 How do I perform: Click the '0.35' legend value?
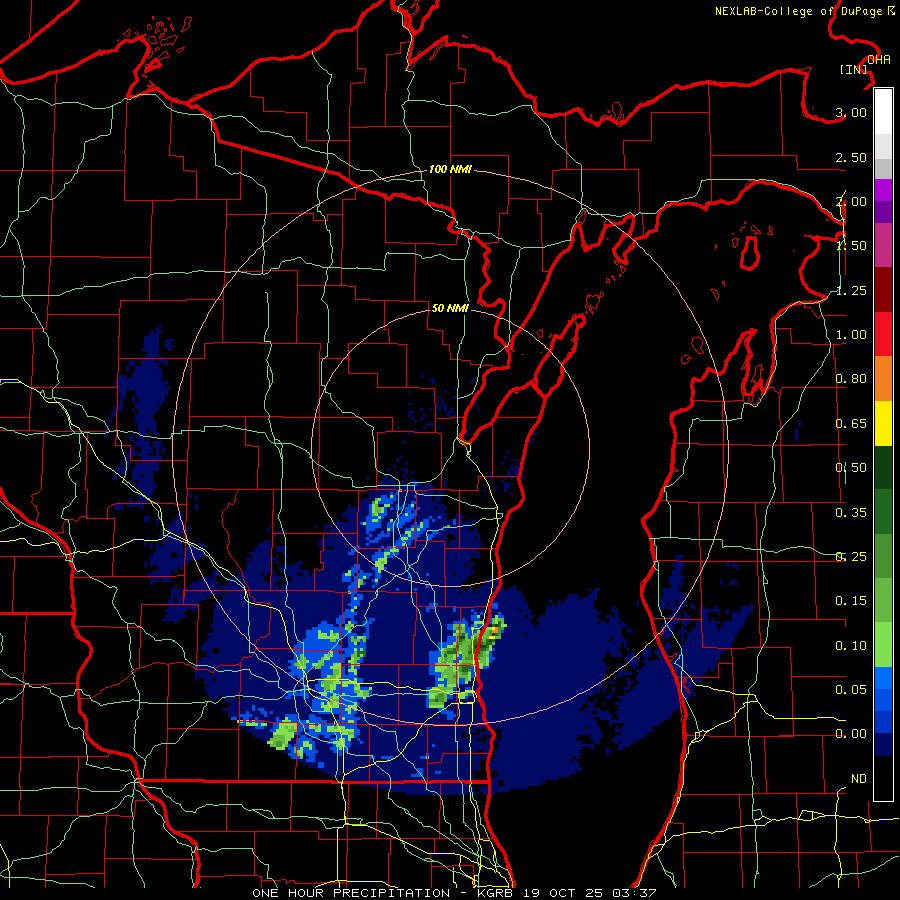(x=851, y=513)
